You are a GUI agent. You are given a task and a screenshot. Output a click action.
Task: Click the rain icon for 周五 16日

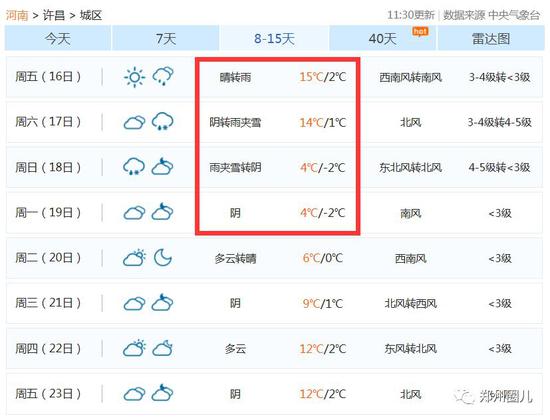162,76
